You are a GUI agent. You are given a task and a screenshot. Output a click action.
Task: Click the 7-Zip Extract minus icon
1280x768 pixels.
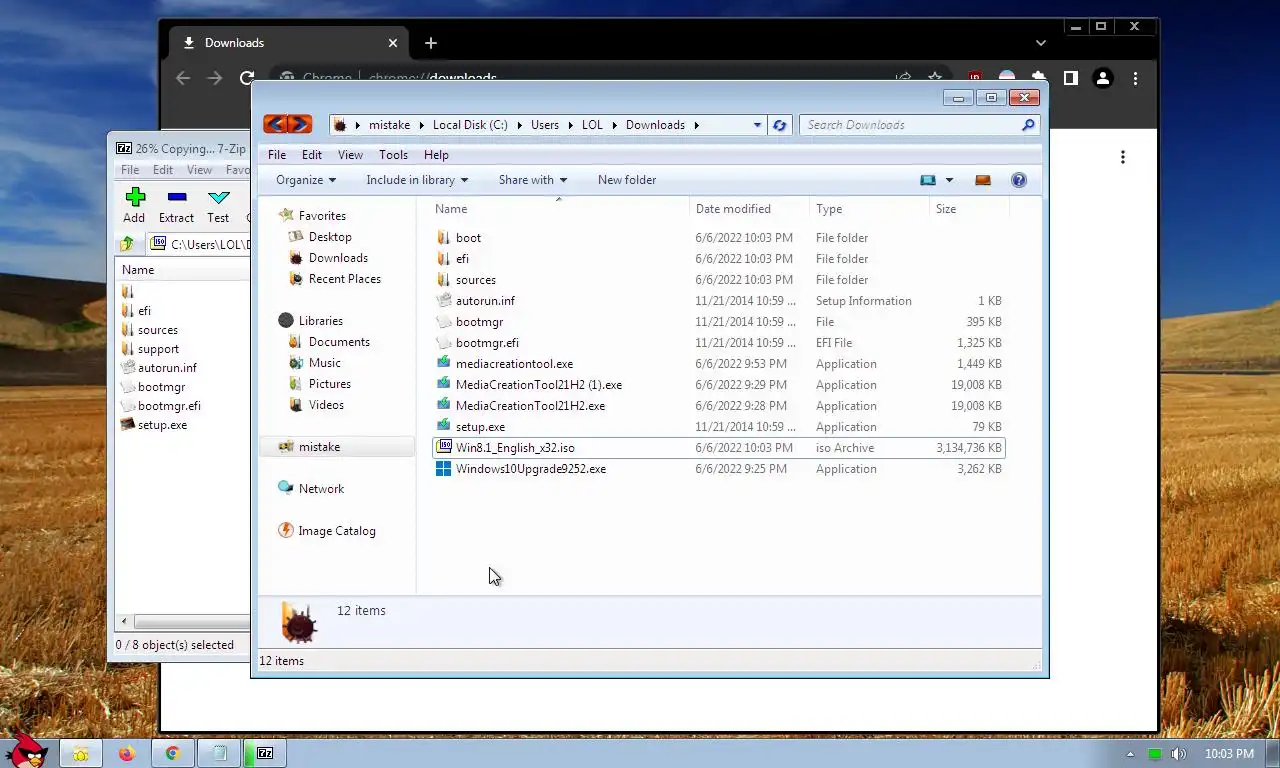coord(177,197)
